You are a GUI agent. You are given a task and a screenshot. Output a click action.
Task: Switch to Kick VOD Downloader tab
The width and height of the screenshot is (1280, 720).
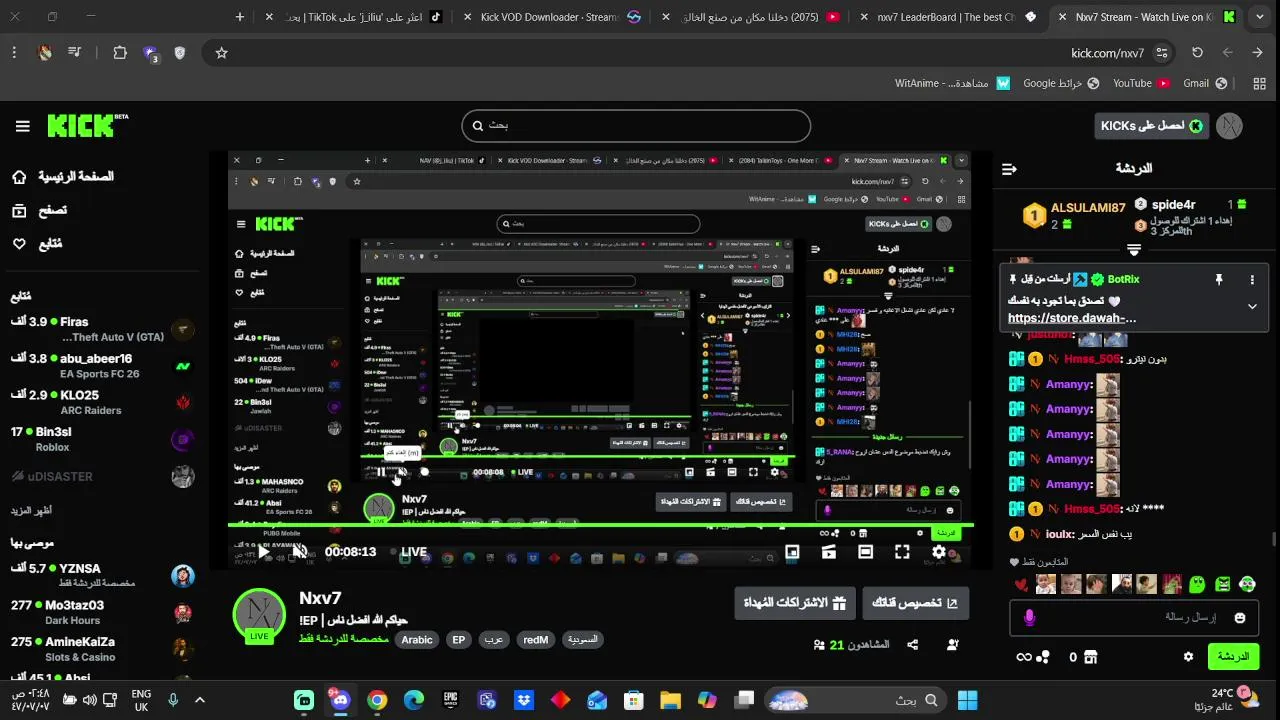coord(551,17)
